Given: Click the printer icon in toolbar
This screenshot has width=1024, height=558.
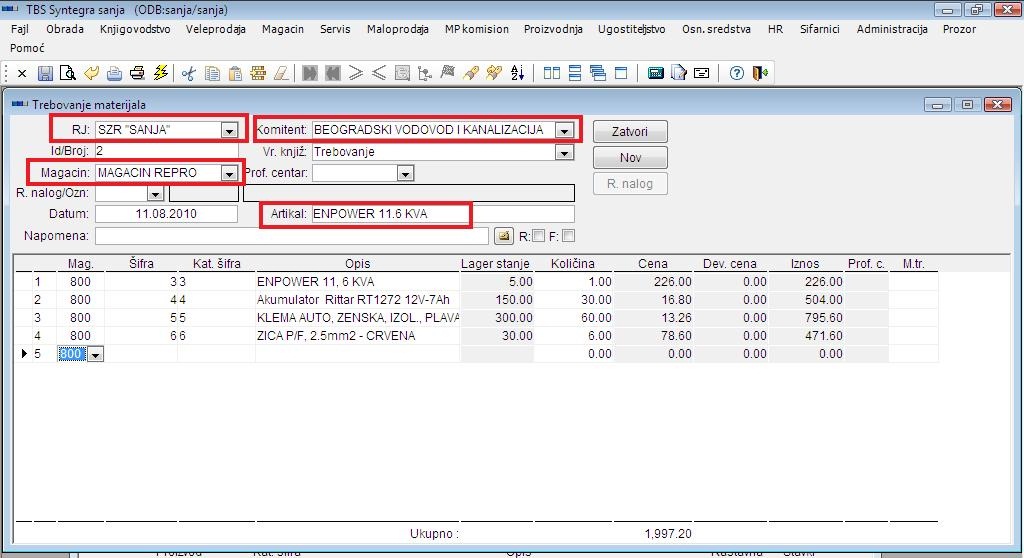Looking at the screenshot, I should tap(137, 73).
